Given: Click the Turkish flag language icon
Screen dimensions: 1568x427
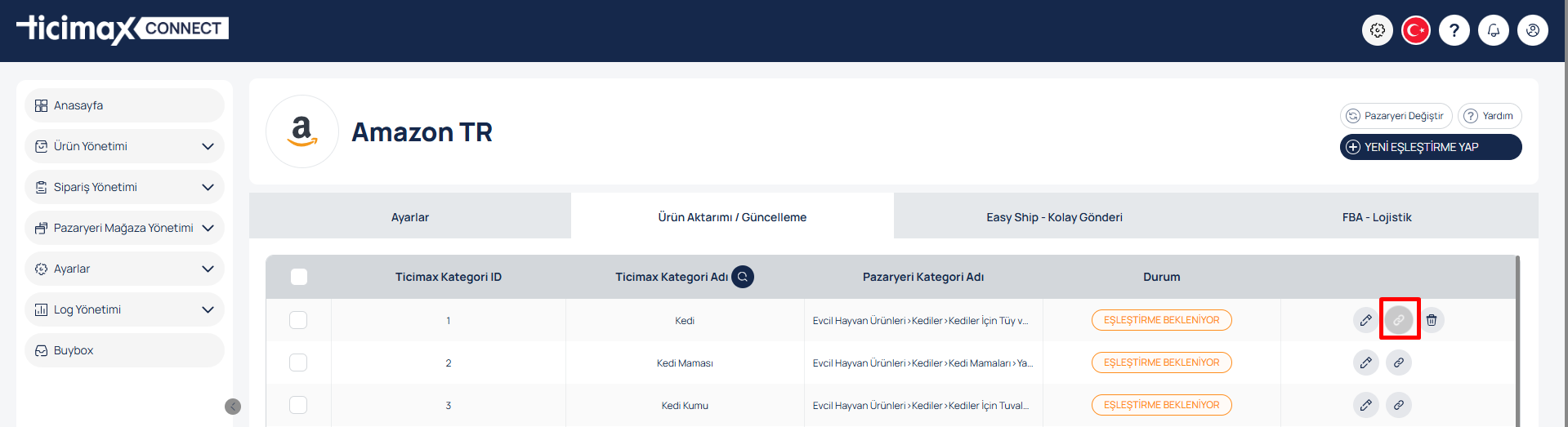Looking at the screenshot, I should coord(1416,30).
